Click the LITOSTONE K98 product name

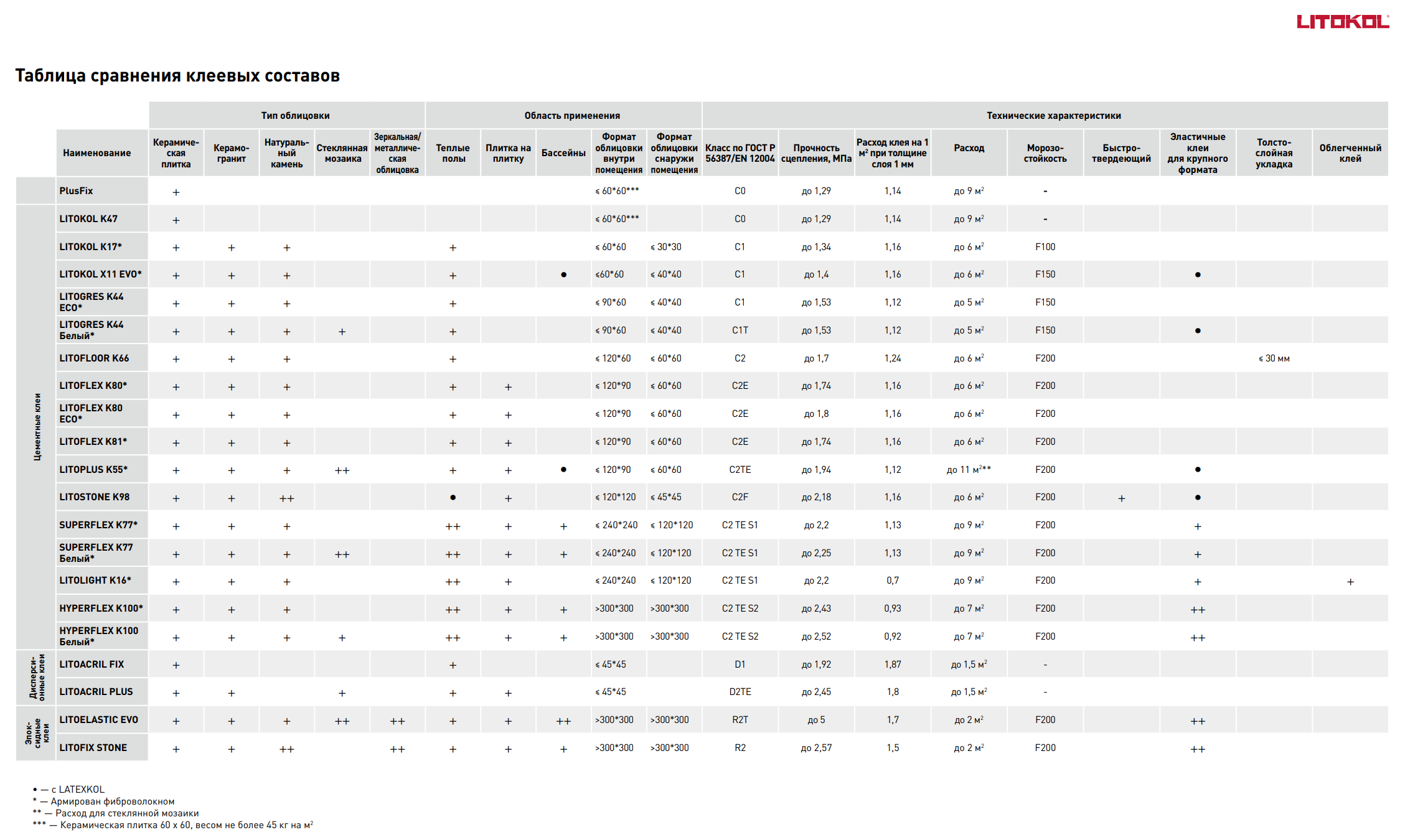(94, 497)
